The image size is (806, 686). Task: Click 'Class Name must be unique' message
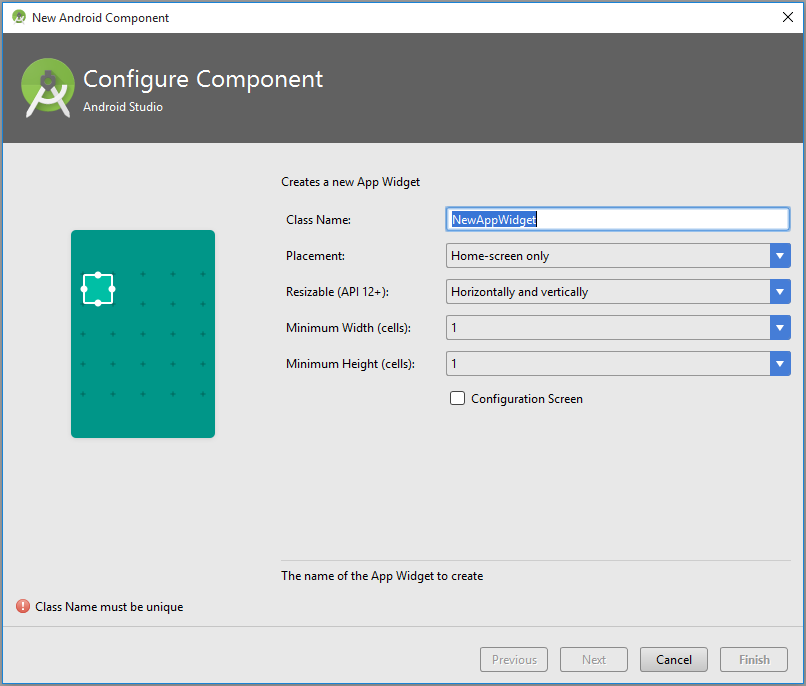[109, 607]
